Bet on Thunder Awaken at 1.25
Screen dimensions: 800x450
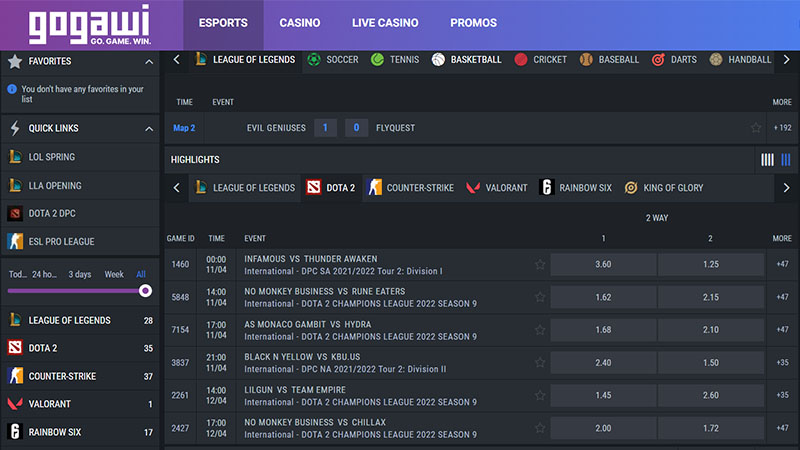pyautogui.click(x=711, y=264)
